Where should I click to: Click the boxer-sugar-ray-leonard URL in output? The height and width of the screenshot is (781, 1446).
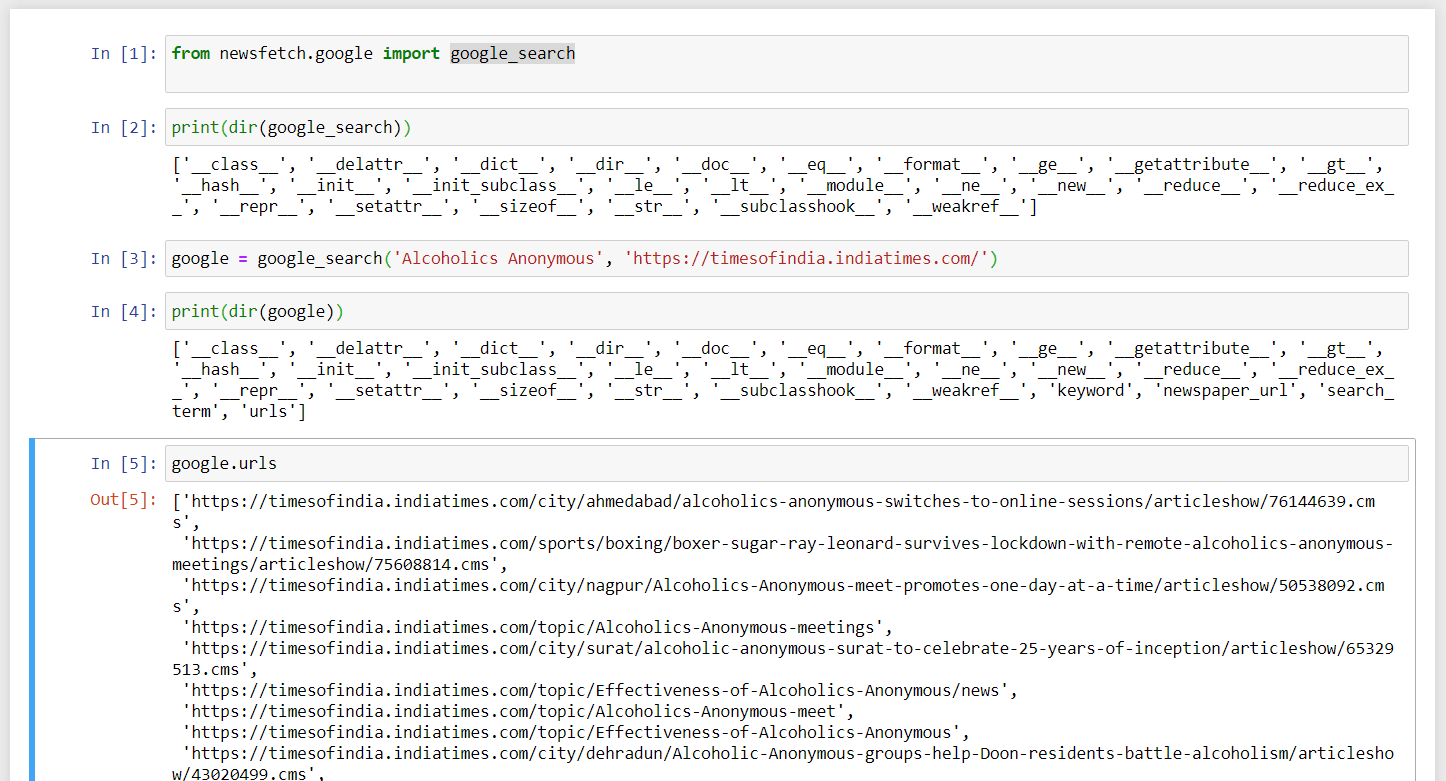pyautogui.click(x=782, y=553)
